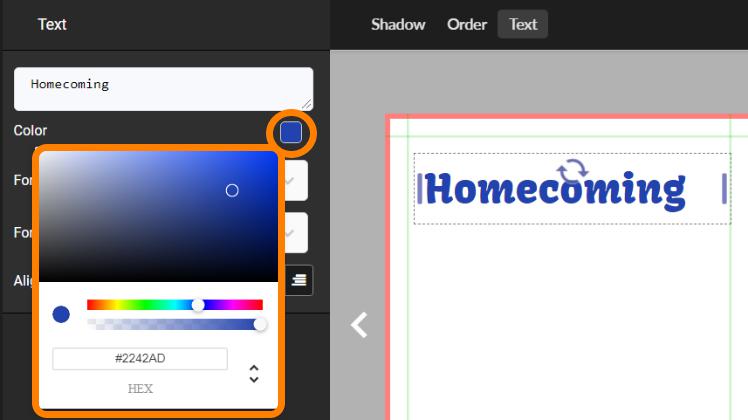Expand the first Font dropdown

(291, 181)
